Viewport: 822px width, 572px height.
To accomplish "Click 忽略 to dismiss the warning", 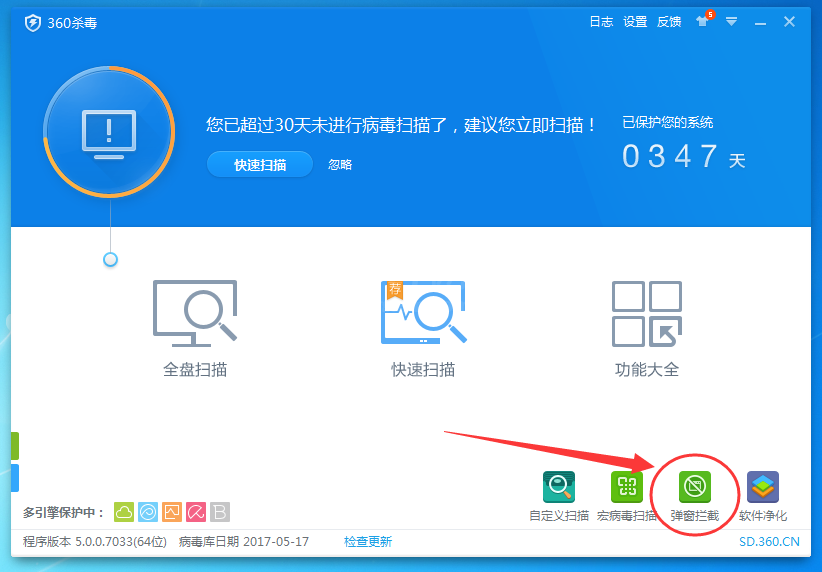I will click(340, 165).
